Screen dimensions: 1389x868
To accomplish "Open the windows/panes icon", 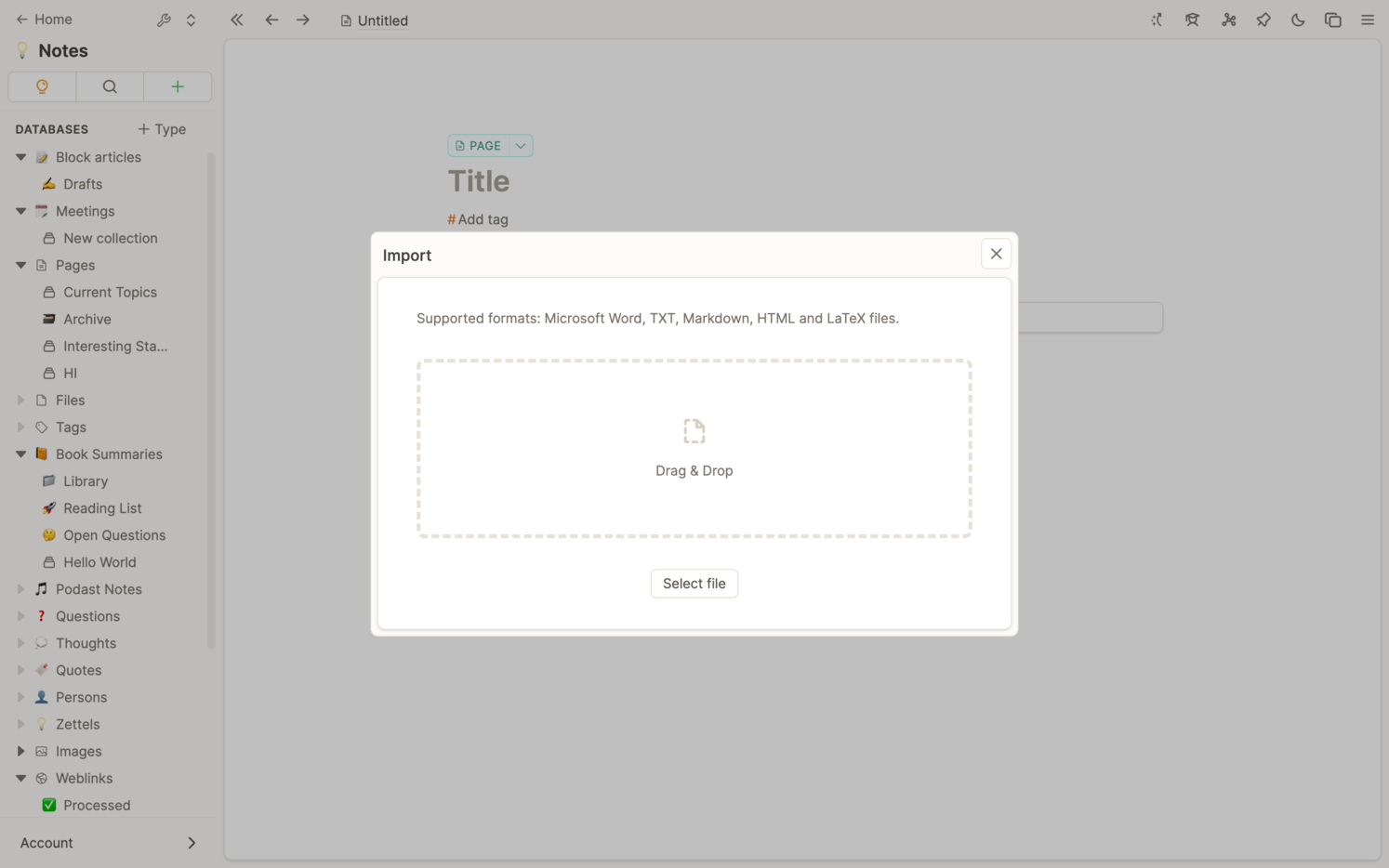I will pyautogui.click(x=1332, y=20).
